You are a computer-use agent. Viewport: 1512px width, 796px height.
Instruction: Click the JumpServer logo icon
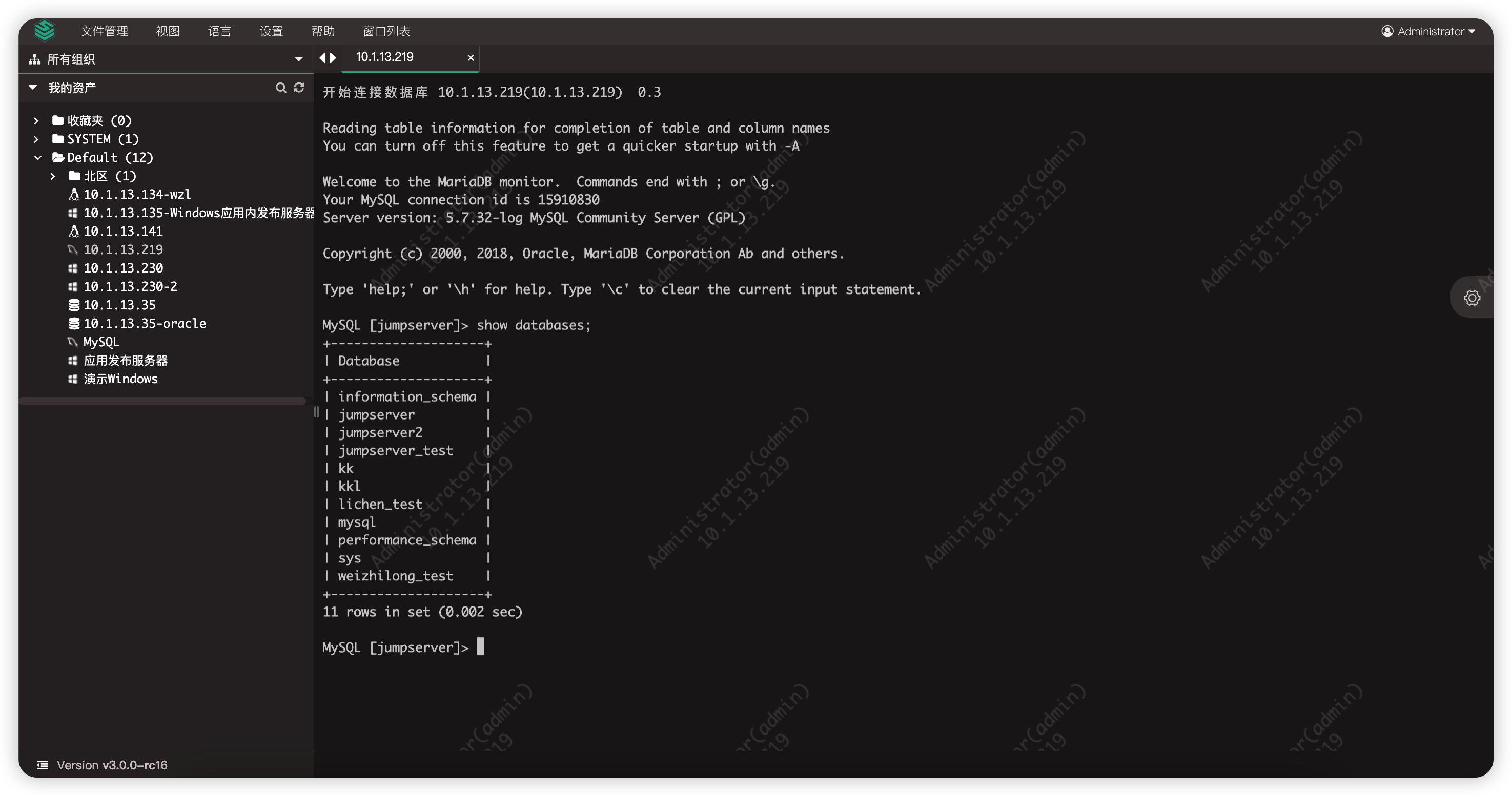[45, 31]
